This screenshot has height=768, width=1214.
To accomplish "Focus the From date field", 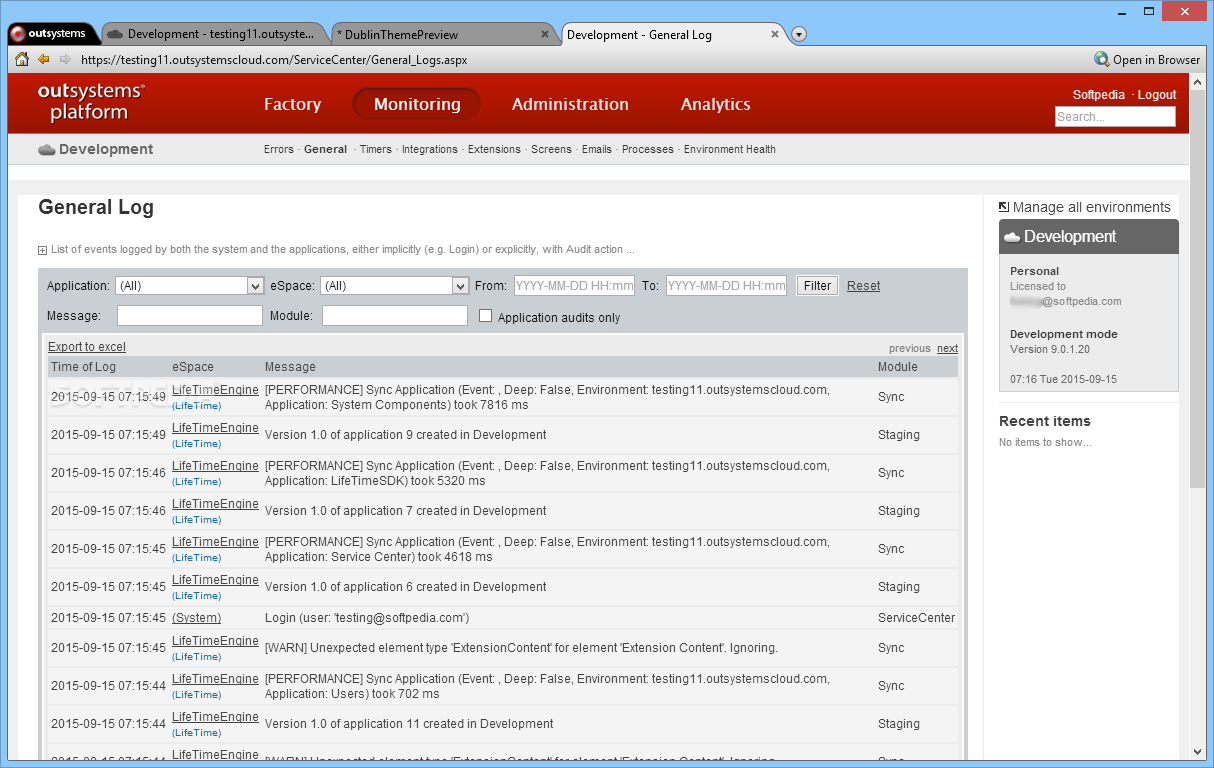I will (575, 286).
